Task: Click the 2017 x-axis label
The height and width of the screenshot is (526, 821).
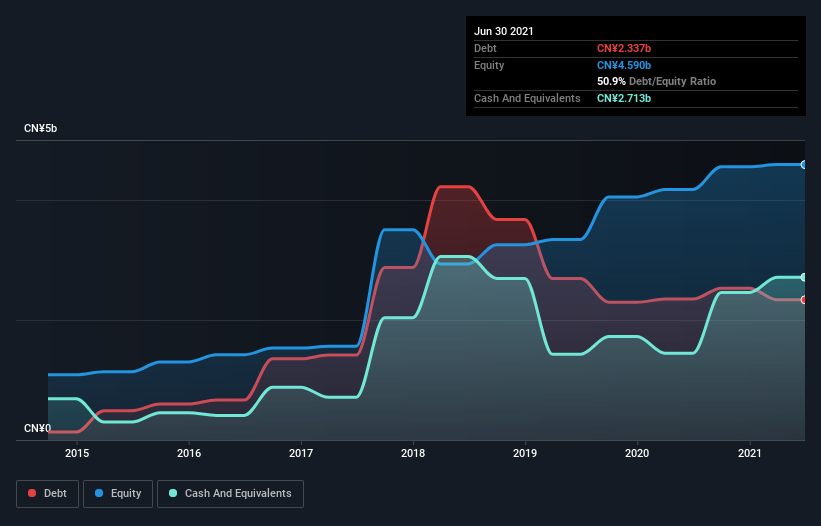Action: click(301, 453)
